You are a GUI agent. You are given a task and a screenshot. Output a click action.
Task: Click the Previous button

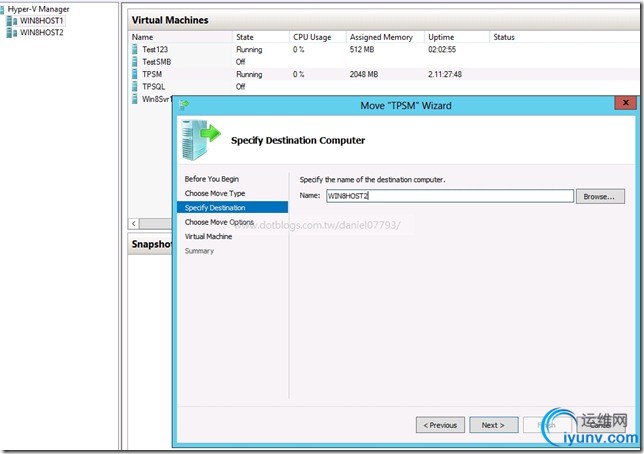pos(440,425)
